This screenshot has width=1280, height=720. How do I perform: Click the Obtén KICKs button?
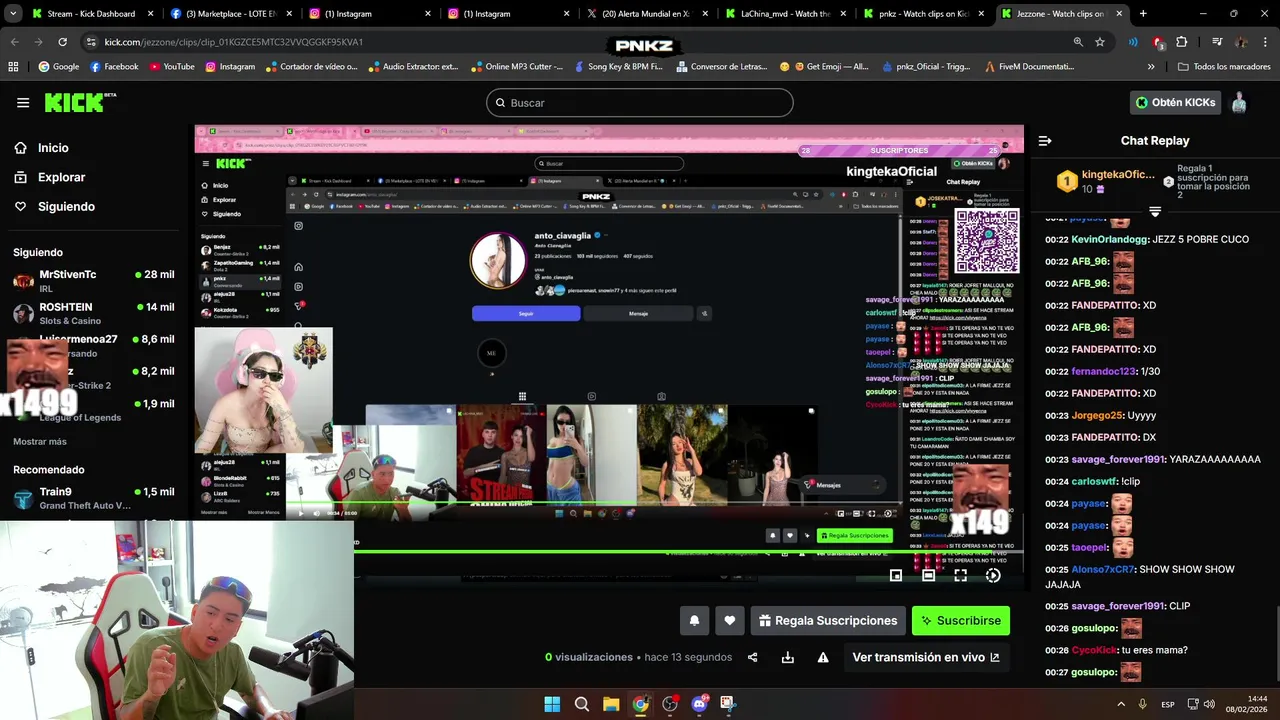pyautogui.click(x=1175, y=103)
